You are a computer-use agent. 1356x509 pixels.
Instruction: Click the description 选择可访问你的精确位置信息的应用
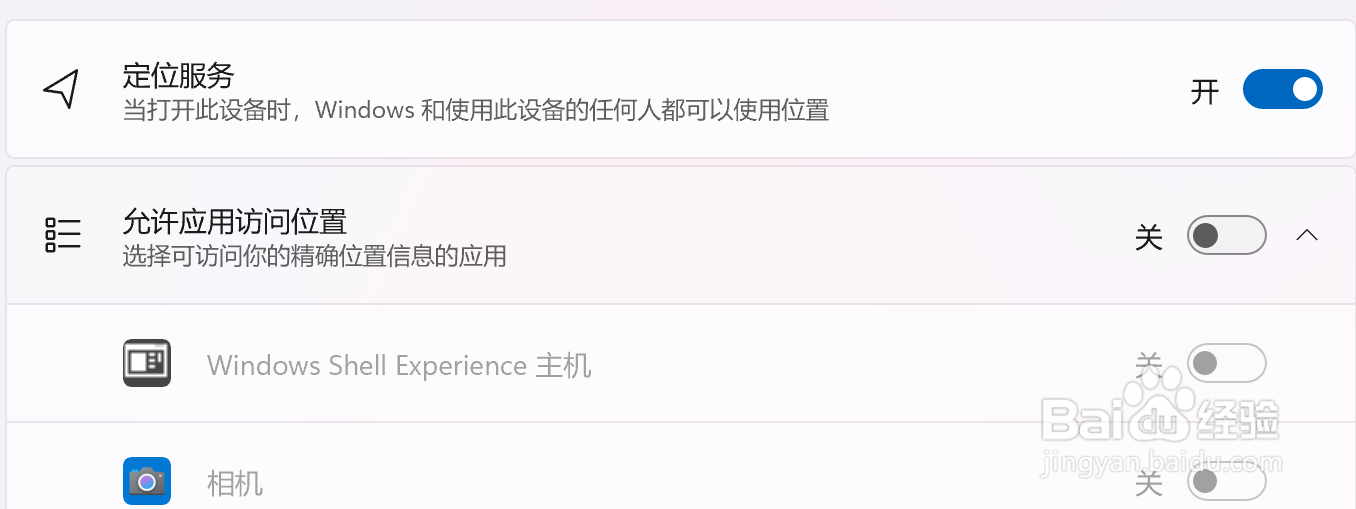[315, 257]
